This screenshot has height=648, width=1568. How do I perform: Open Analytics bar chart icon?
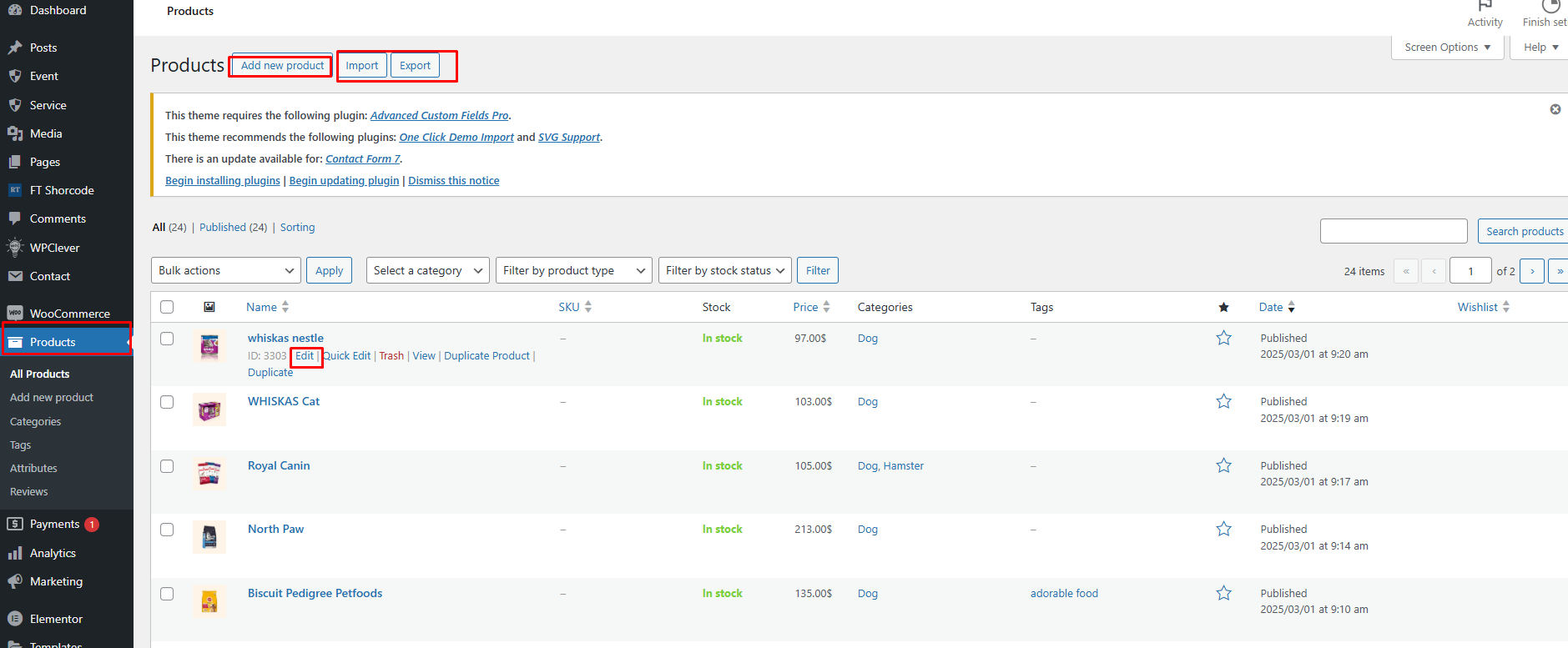tap(15, 553)
